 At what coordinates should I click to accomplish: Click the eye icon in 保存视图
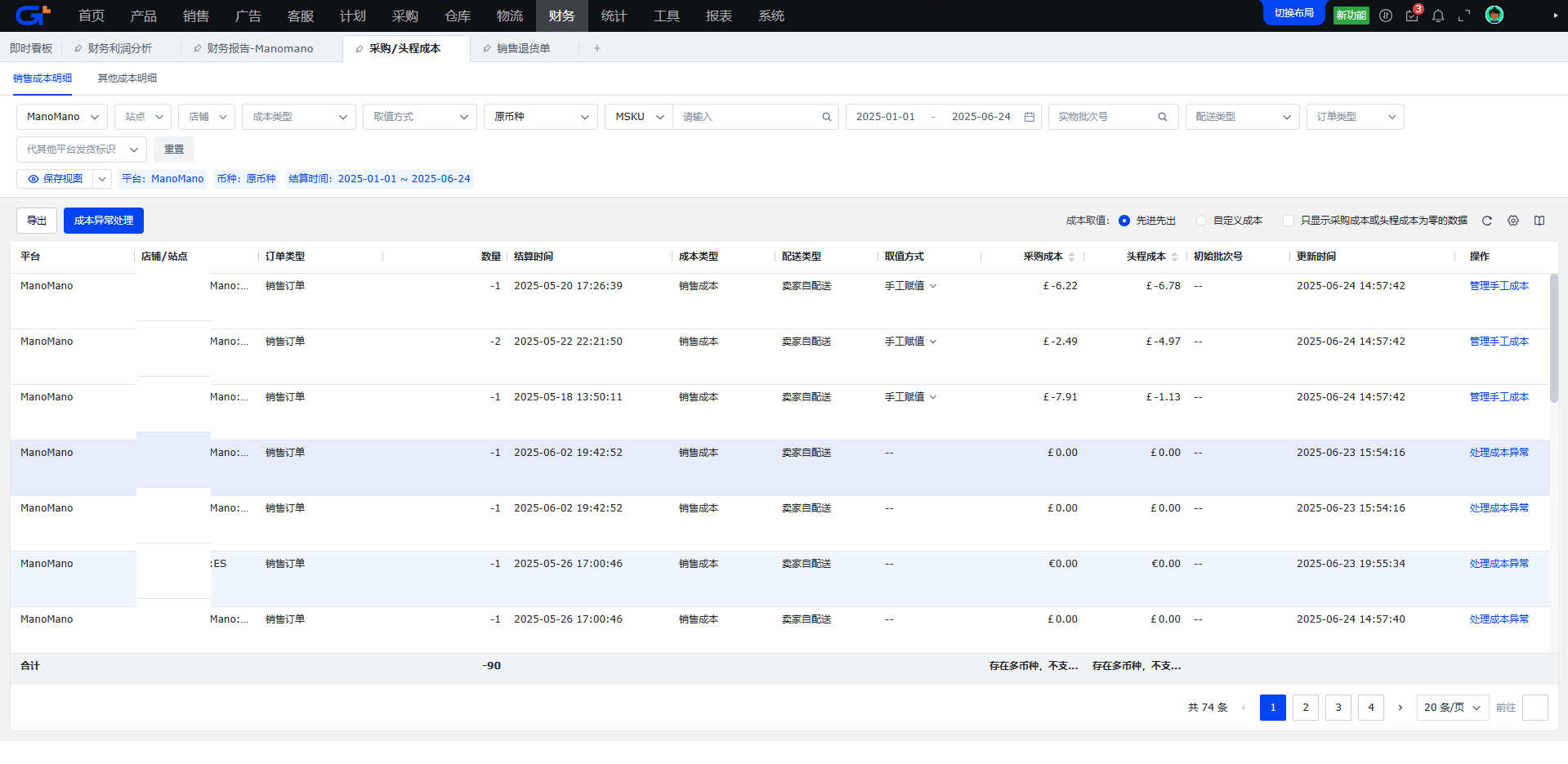(34, 179)
